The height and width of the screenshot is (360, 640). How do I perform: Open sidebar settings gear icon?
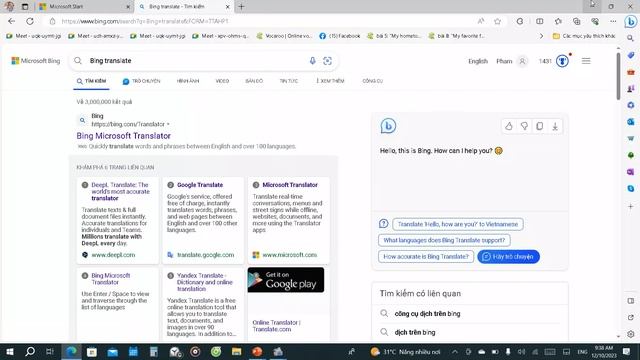coord(631,334)
